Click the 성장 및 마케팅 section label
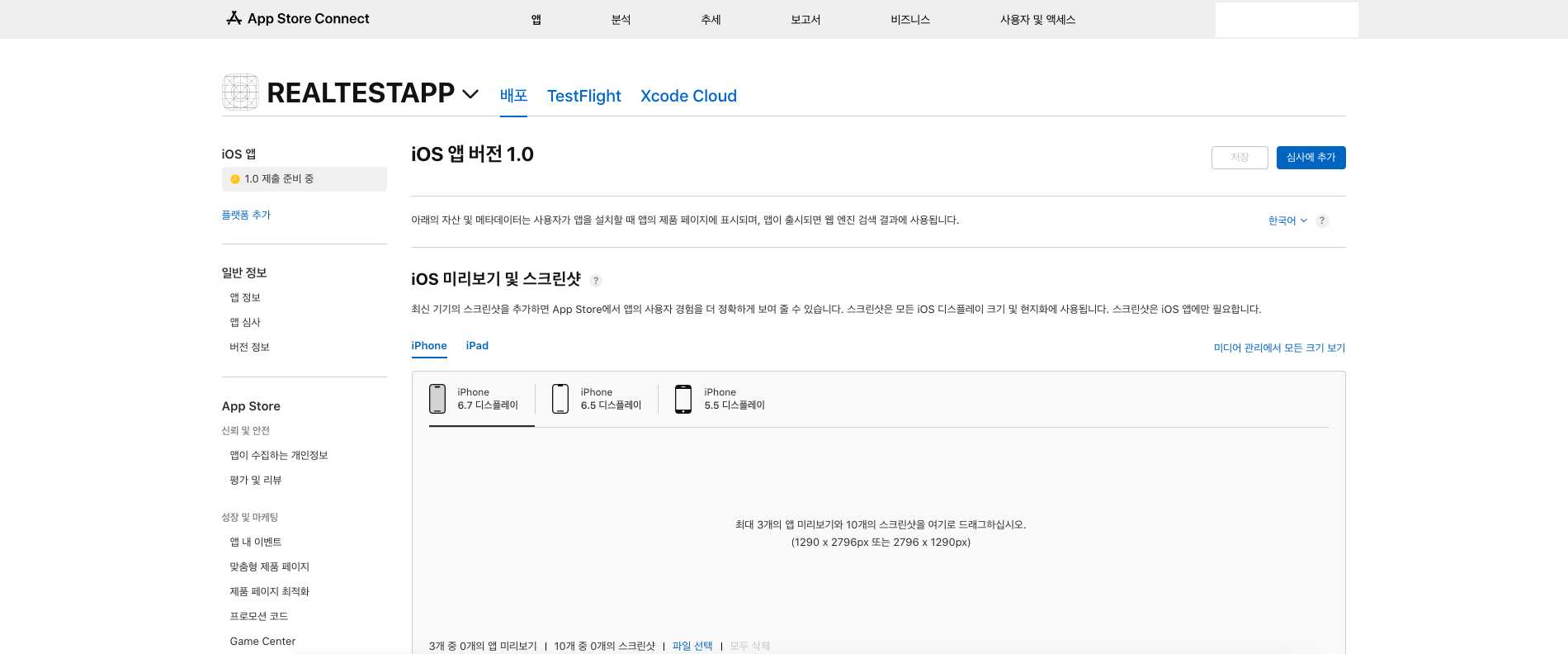The height and width of the screenshot is (654, 1568). pos(249,517)
